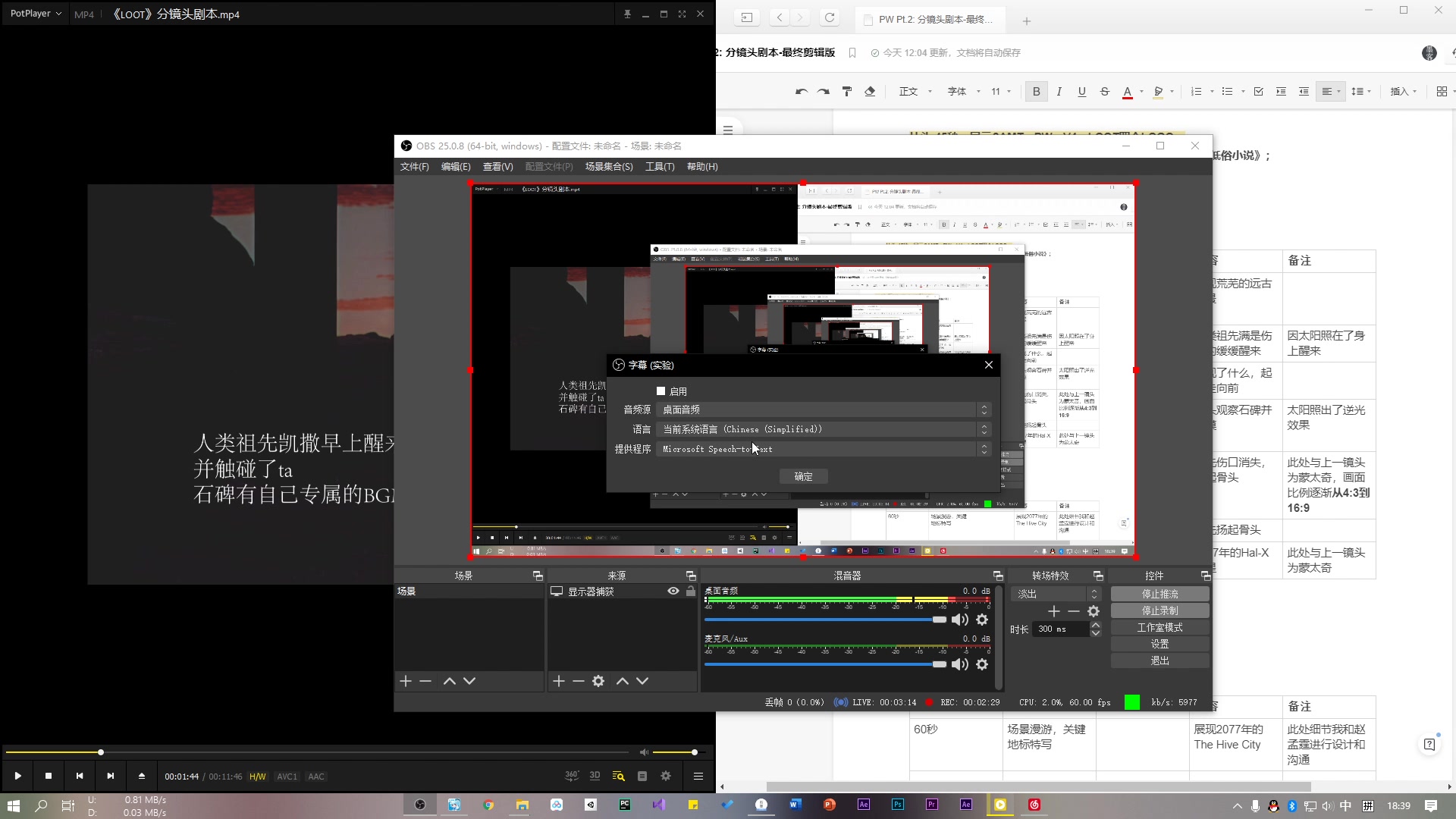This screenshot has height=819, width=1456.
Task: Toggle bold in document editor toolbar
Action: [1037, 92]
